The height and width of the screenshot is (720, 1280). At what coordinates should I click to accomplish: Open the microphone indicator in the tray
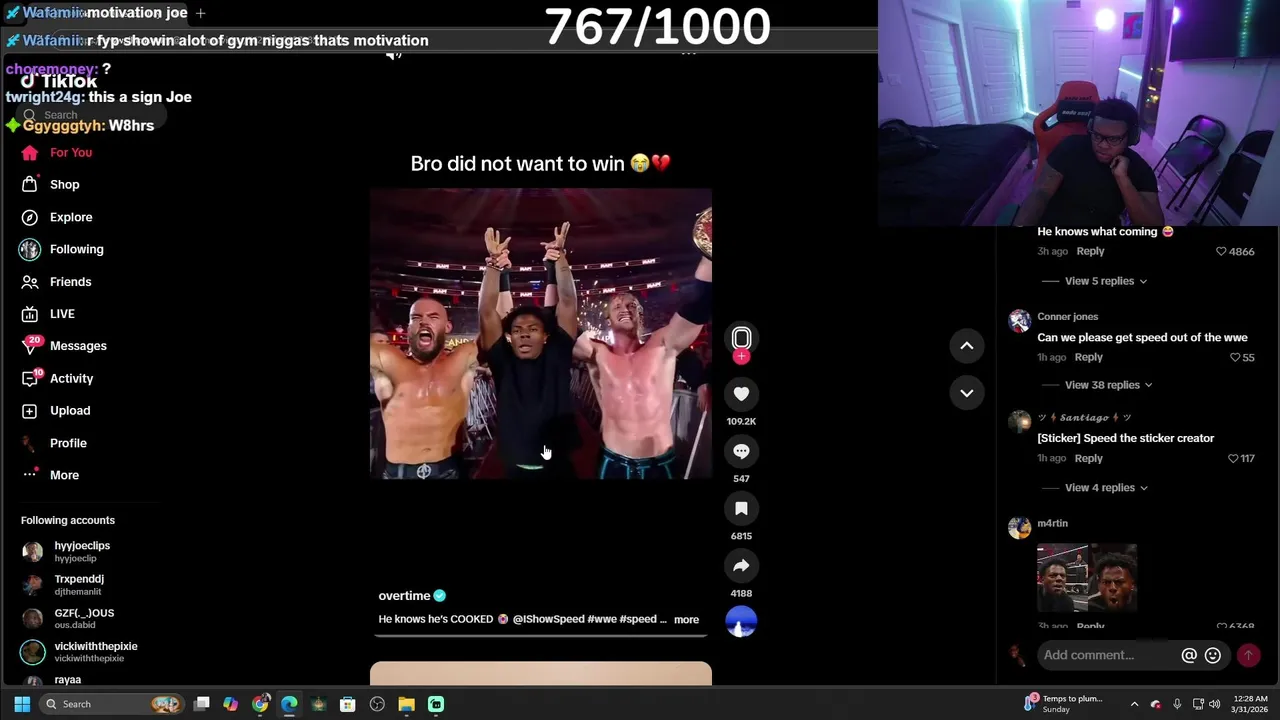(1177, 704)
